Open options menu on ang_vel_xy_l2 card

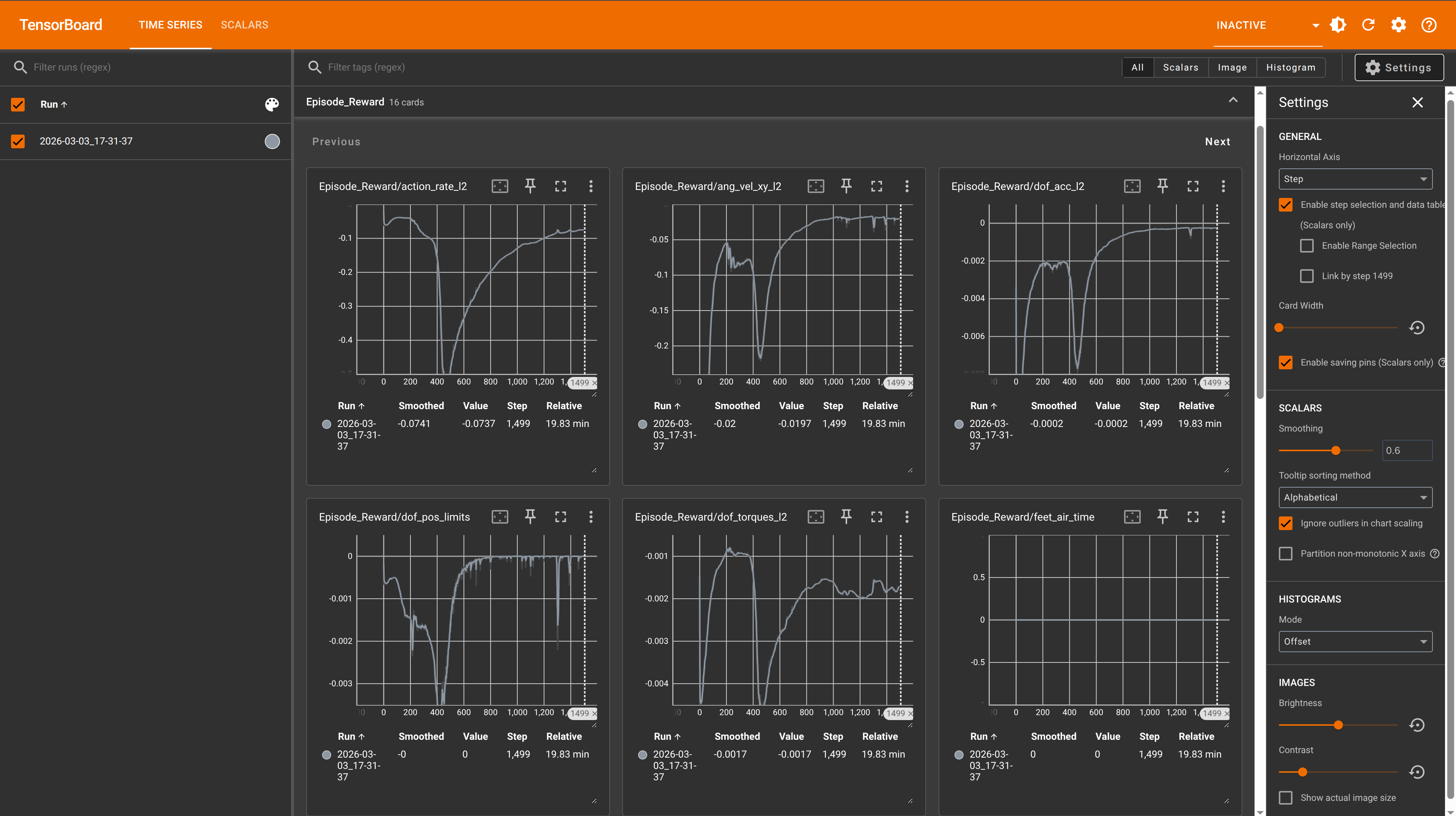coord(907,186)
